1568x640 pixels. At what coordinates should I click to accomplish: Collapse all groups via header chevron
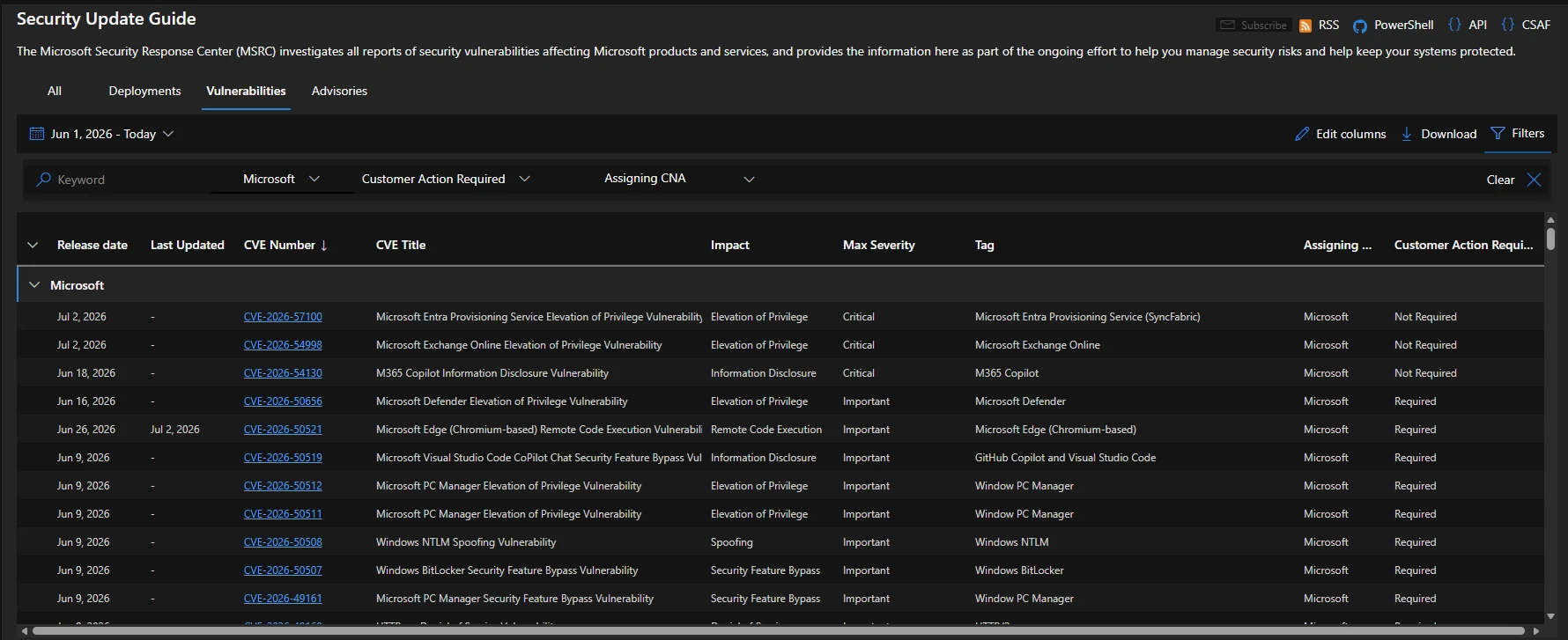pyautogui.click(x=33, y=245)
